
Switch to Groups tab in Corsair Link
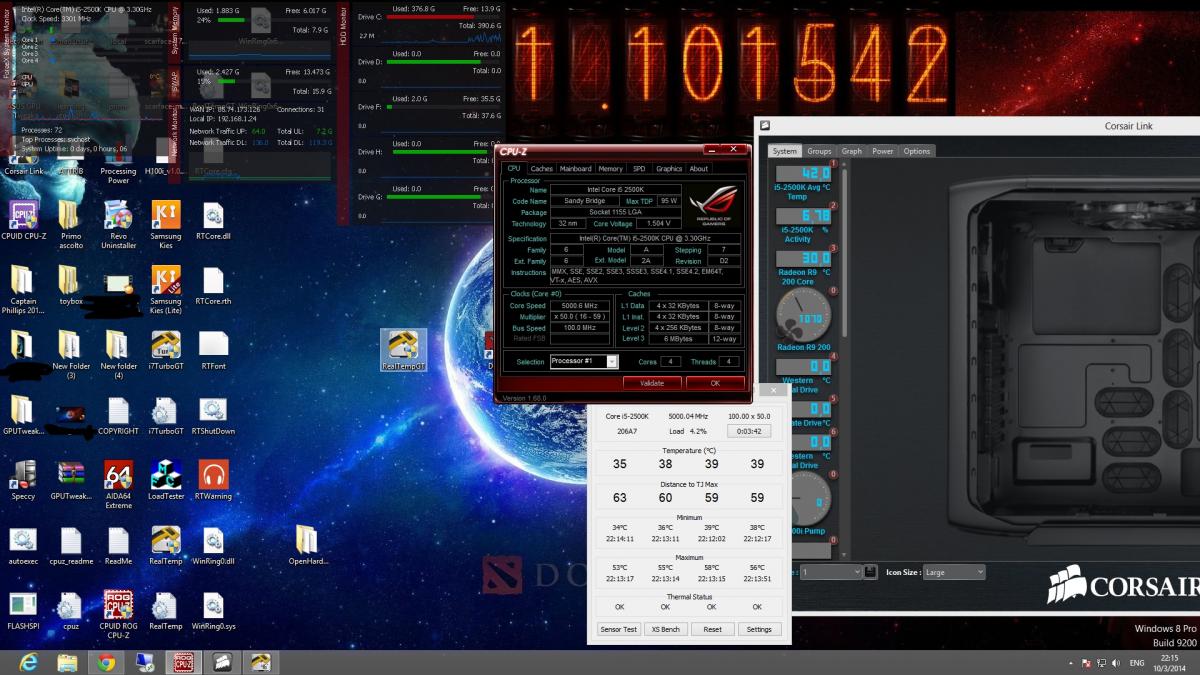pos(819,151)
